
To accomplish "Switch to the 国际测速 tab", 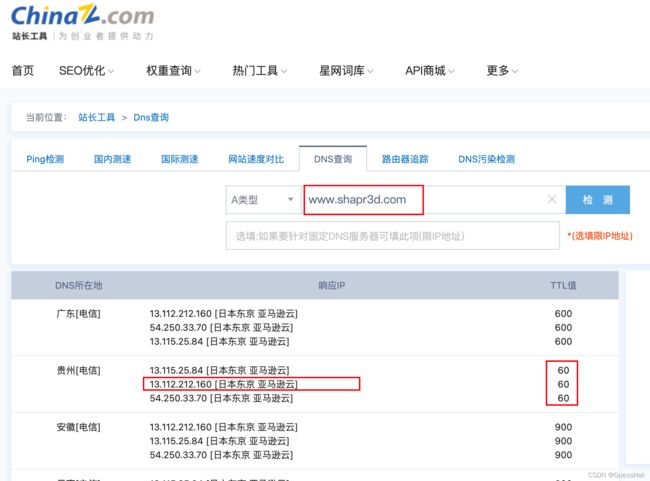I will pos(179,159).
